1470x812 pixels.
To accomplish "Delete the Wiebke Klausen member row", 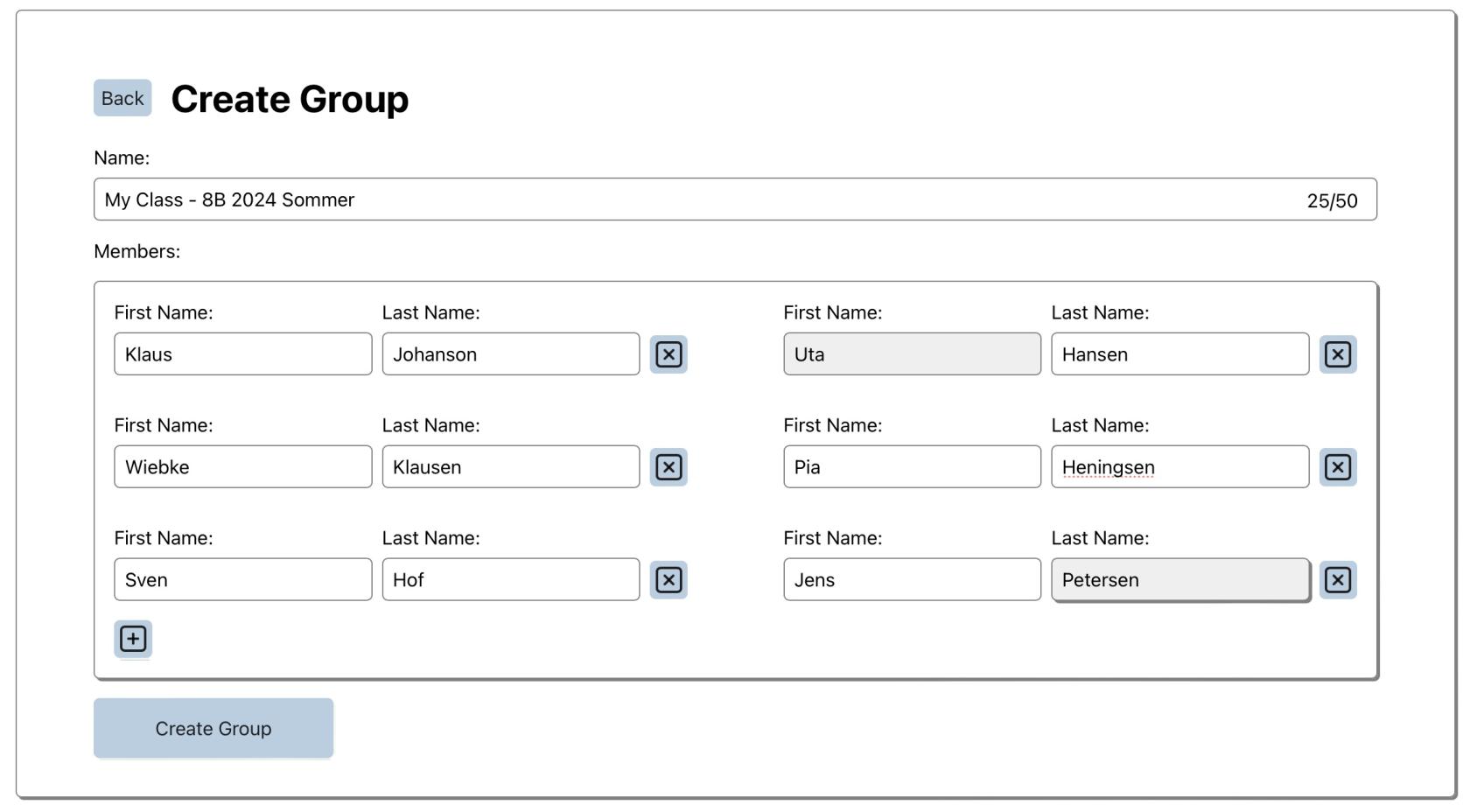I will (x=668, y=467).
